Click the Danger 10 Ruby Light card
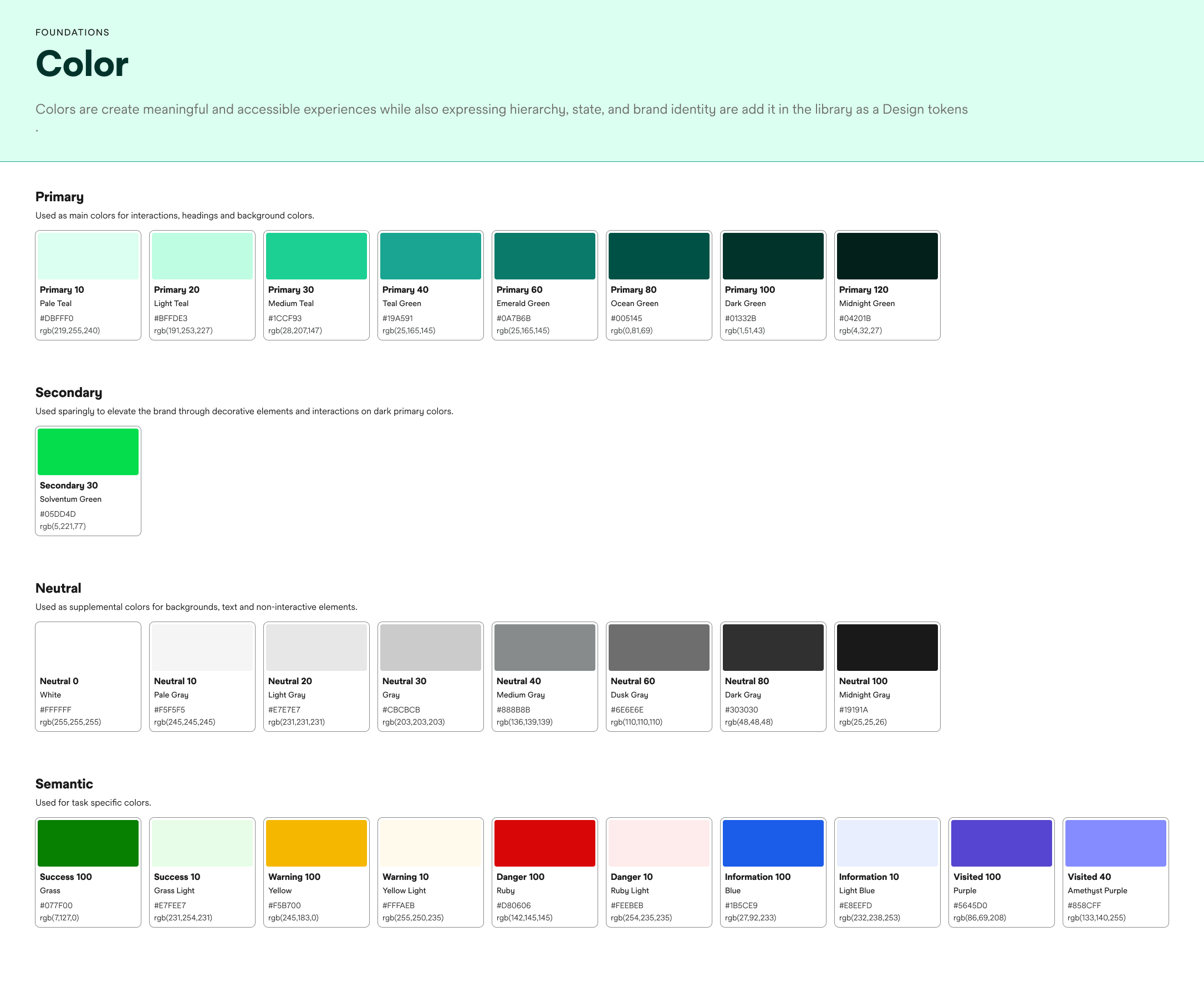This screenshot has height=998, width=1204. [659, 872]
